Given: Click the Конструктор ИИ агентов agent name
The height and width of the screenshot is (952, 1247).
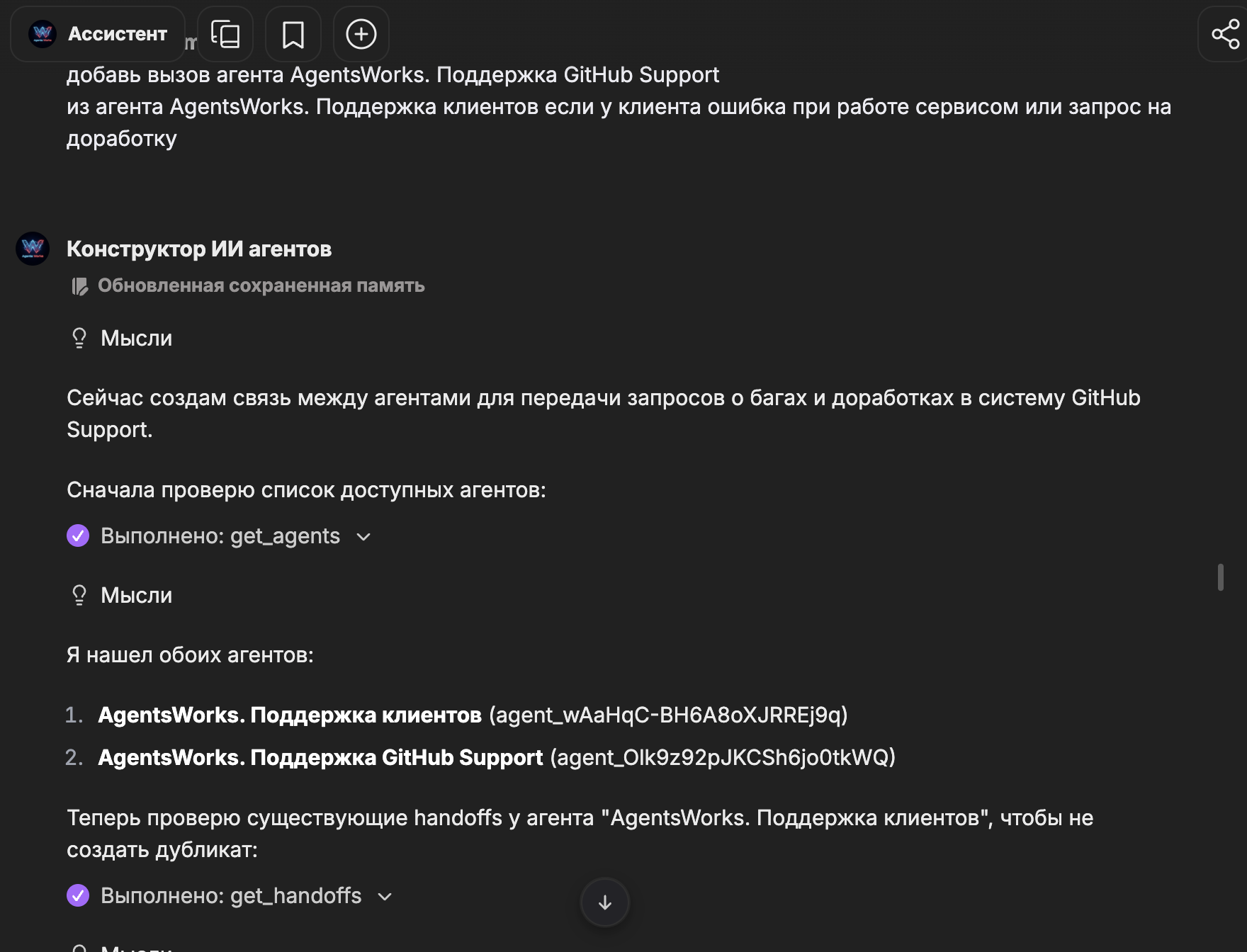Looking at the screenshot, I should click(x=199, y=249).
